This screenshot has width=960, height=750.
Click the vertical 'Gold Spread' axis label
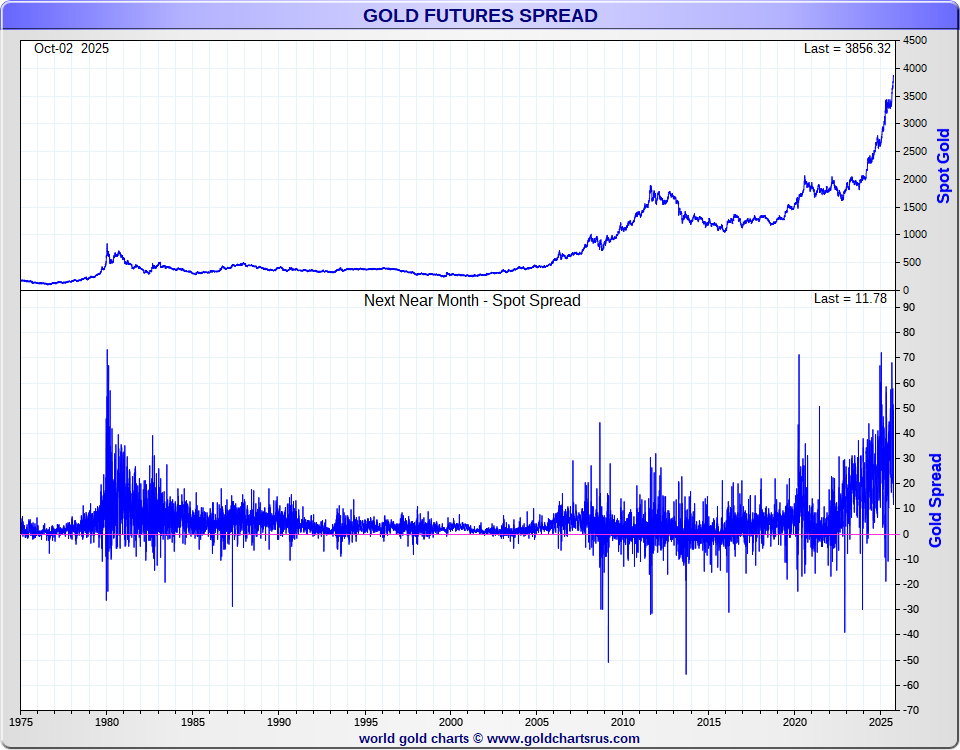point(936,500)
